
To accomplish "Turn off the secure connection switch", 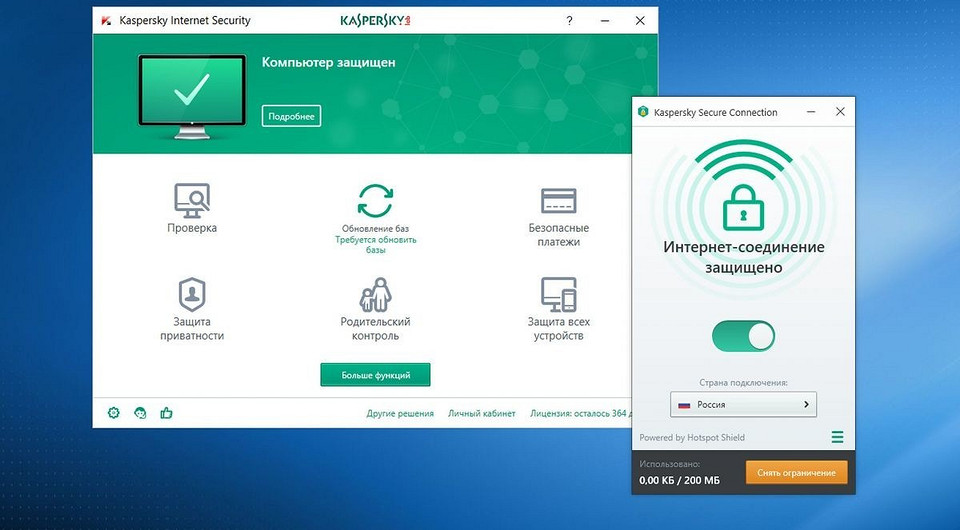I will [x=743, y=336].
